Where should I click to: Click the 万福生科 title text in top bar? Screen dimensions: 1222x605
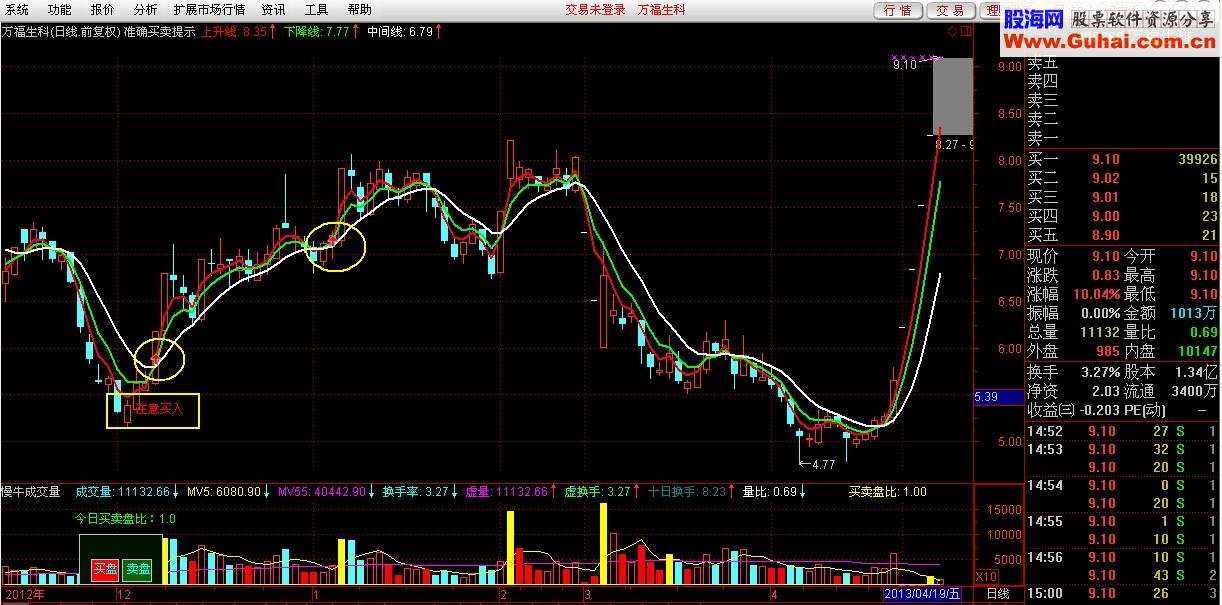pyautogui.click(x=662, y=10)
